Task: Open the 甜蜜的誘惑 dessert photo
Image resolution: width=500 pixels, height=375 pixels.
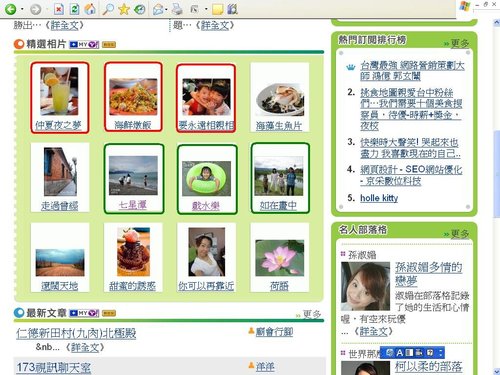Action: click(x=133, y=252)
